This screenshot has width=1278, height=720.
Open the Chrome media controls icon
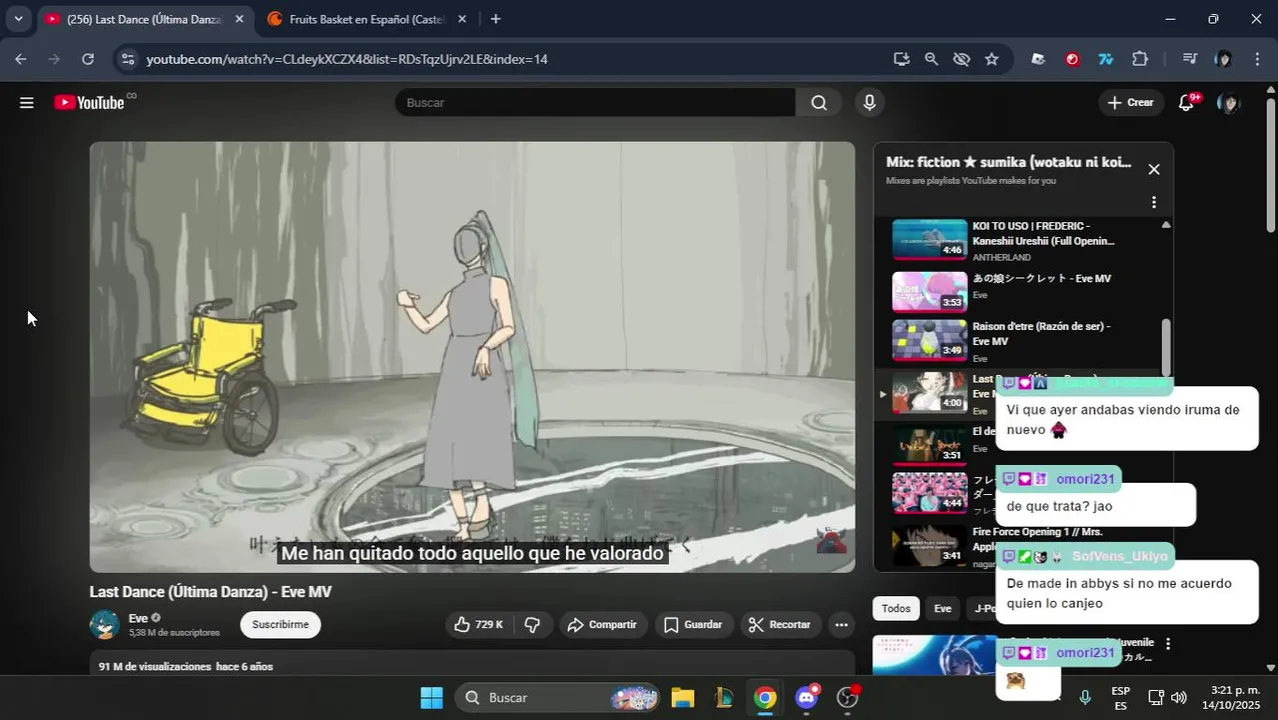point(1189,59)
